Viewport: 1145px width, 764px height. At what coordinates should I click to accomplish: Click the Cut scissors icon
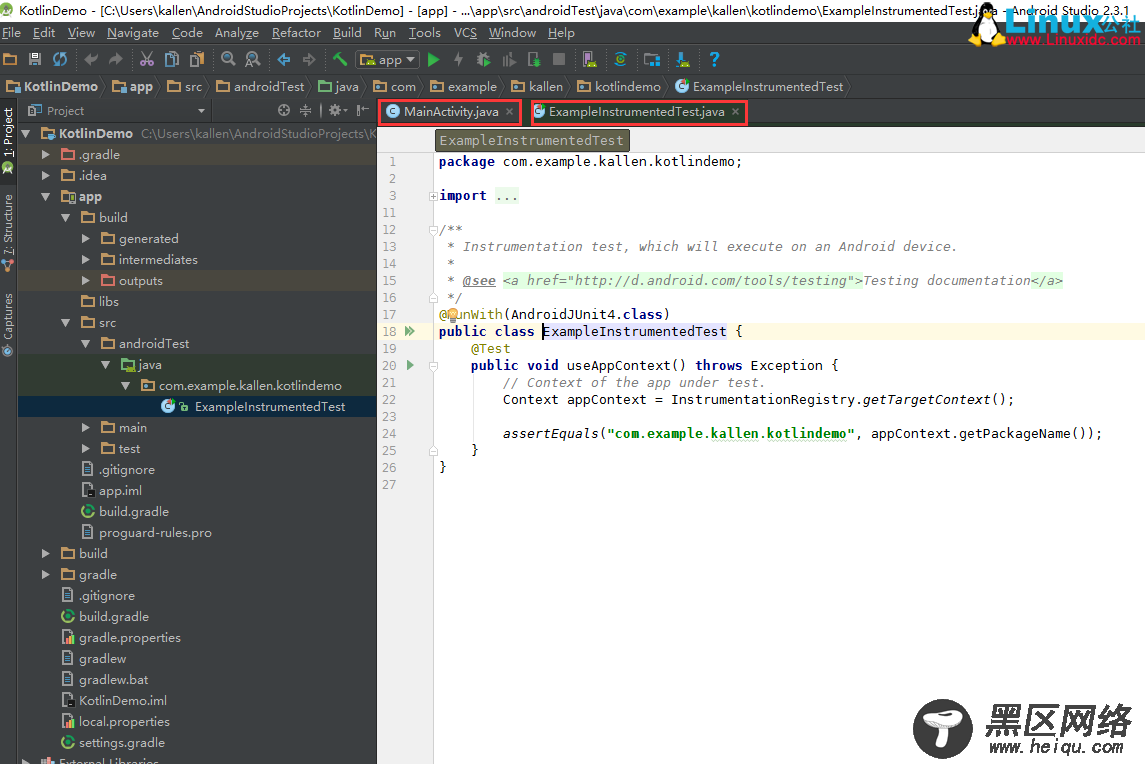[x=147, y=59]
